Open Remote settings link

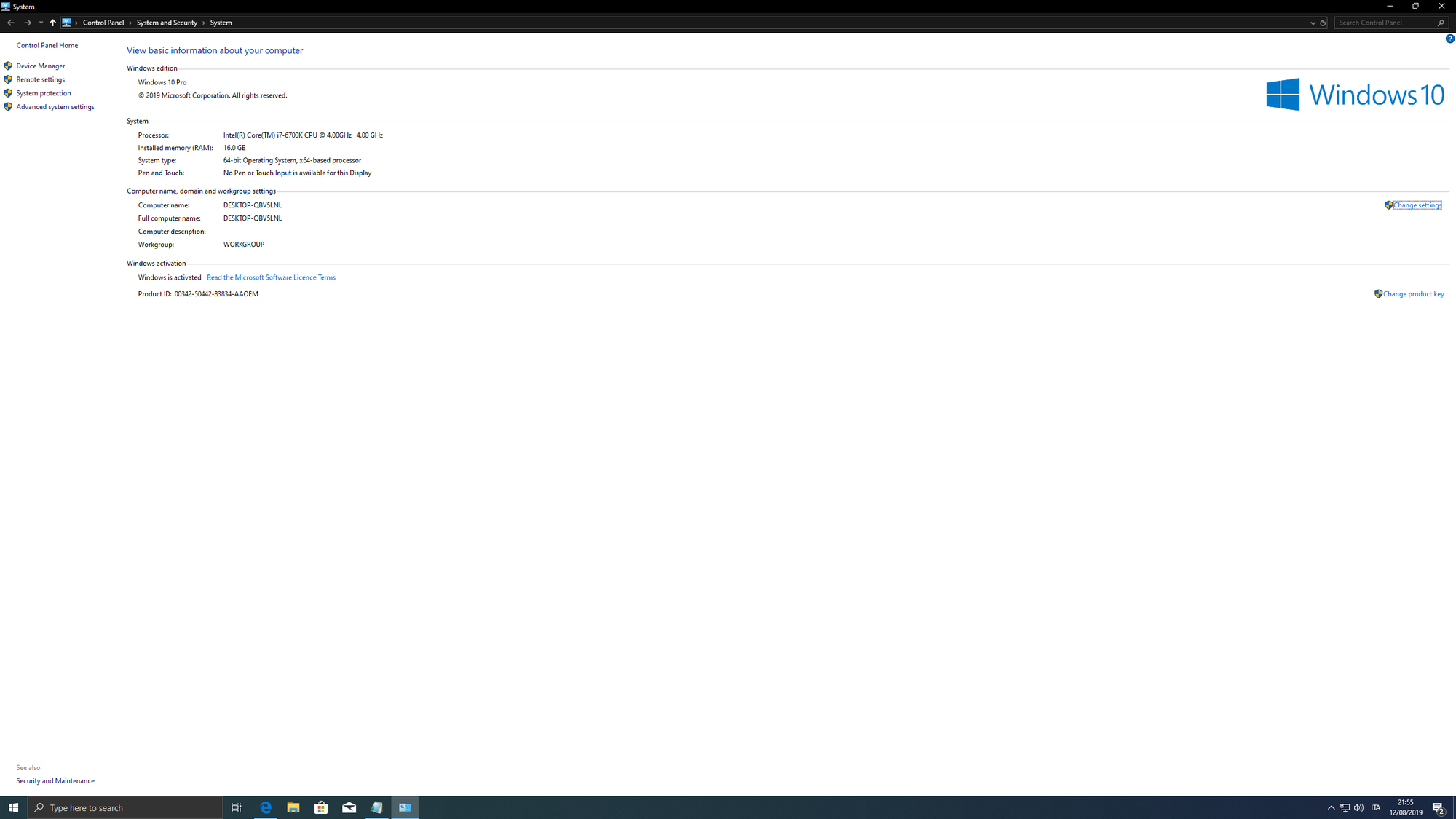[x=41, y=80]
